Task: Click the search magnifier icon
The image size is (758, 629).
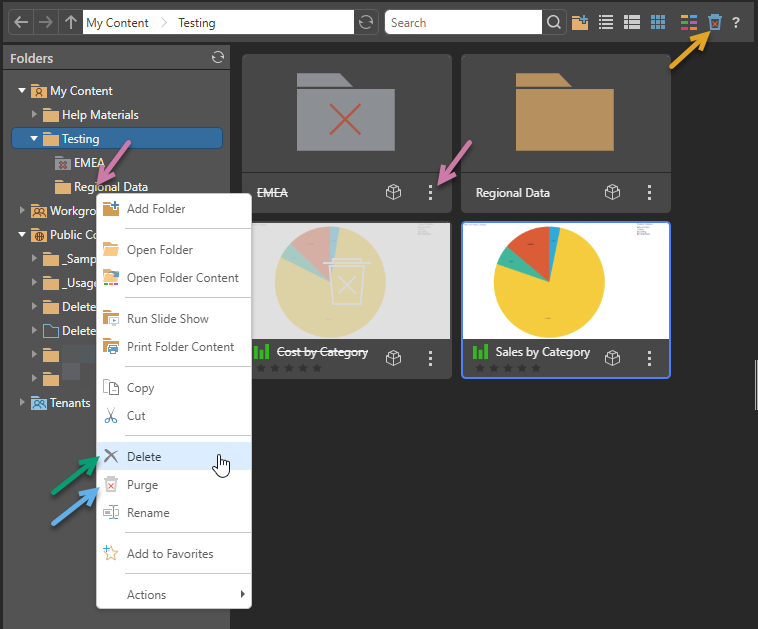Action: [554, 22]
